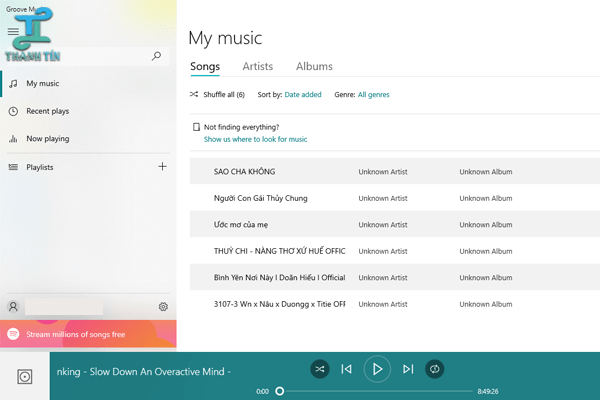The height and width of the screenshot is (400, 600).
Task: Open the Genre All genres dropdown
Action: pyautogui.click(x=374, y=94)
